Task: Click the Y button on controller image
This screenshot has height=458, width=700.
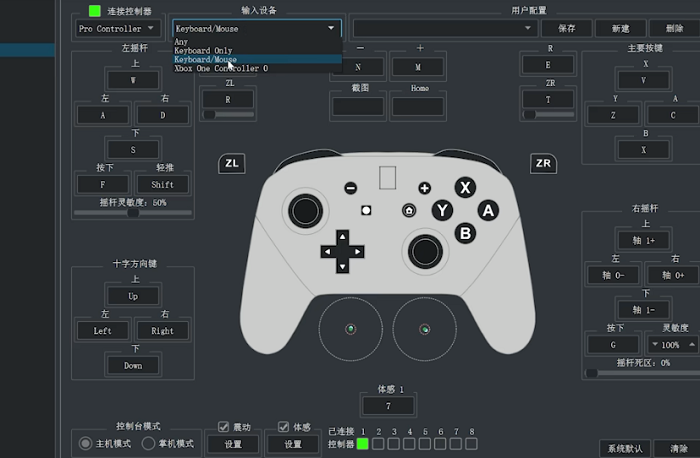Action: 442,210
